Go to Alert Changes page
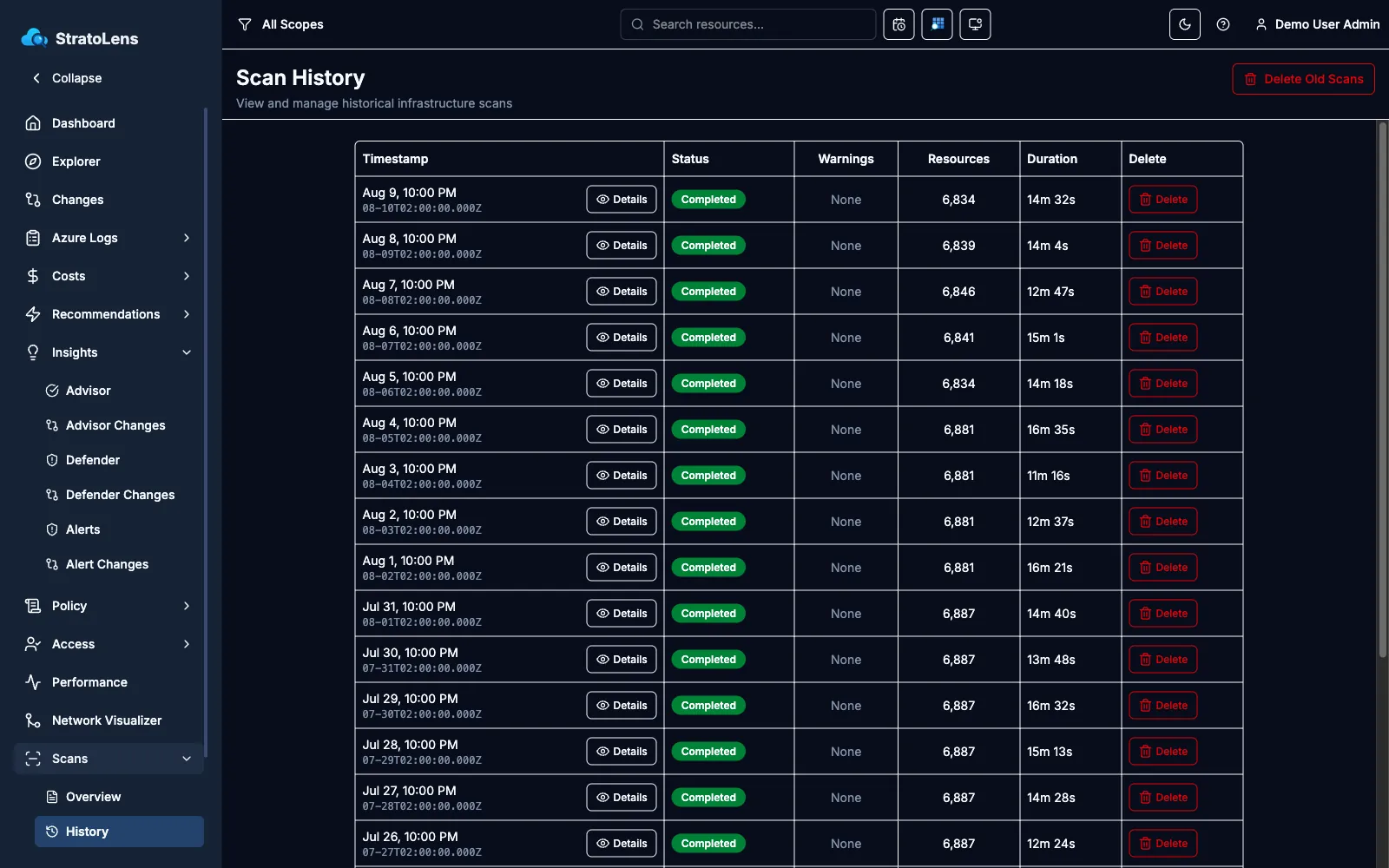The image size is (1389, 868). click(107, 564)
